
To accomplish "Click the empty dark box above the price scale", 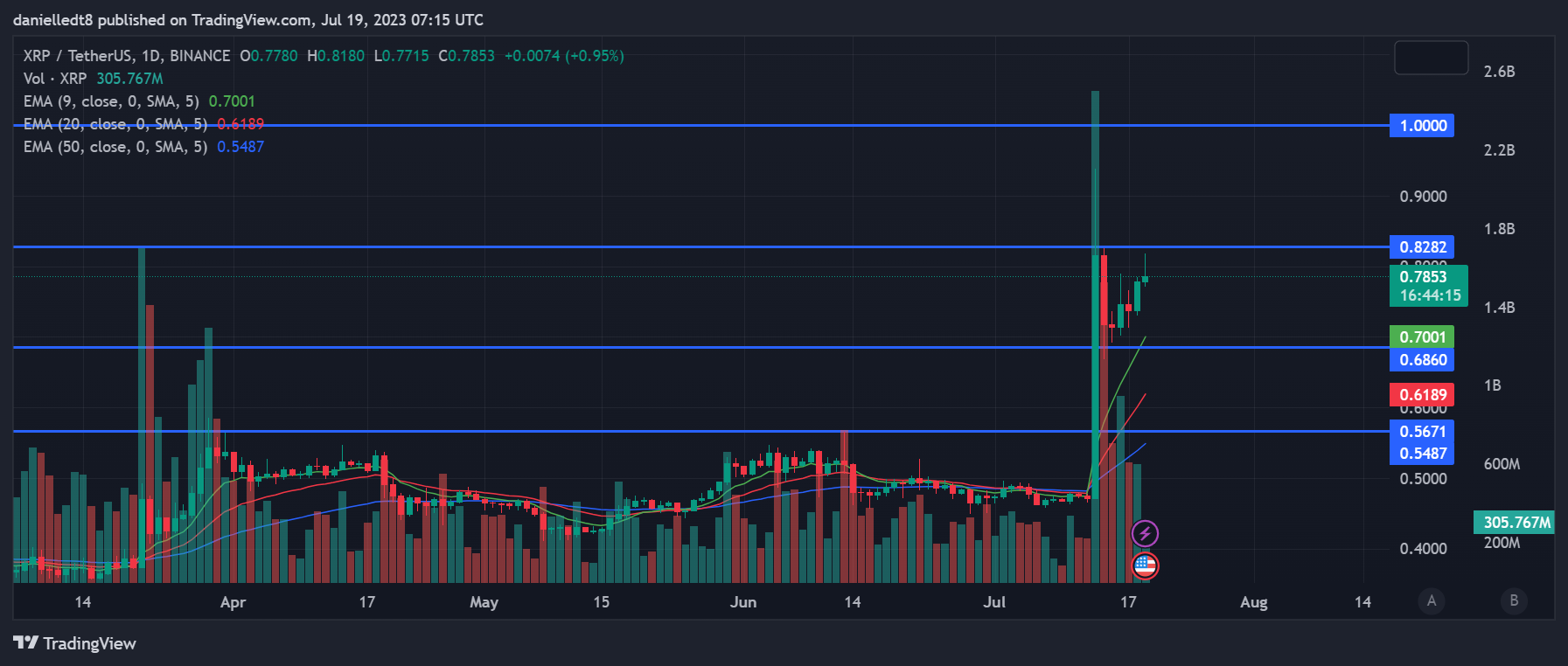I will point(1431,58).
